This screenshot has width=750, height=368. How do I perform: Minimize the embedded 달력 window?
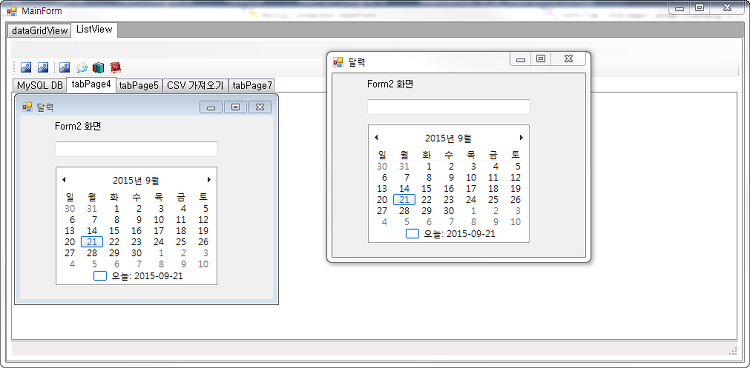pyautogui.click(x=211, y=107)
